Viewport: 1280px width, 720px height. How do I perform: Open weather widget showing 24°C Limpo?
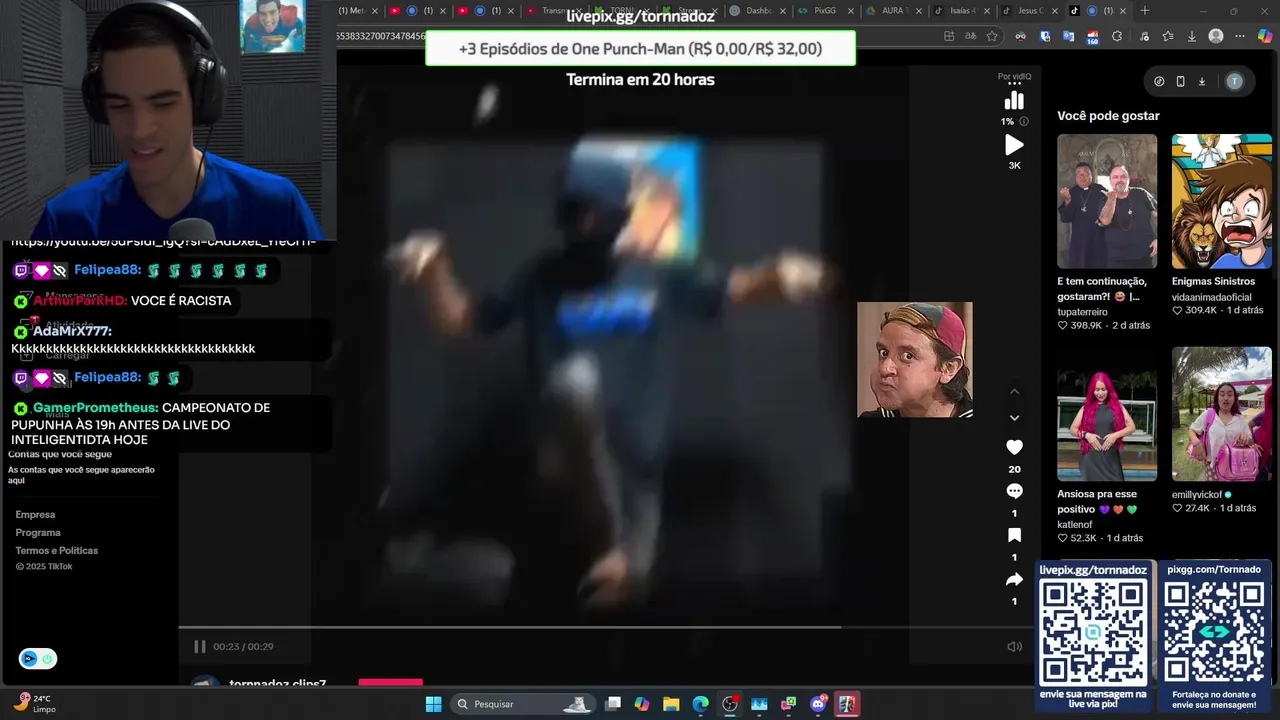point(37,704)
